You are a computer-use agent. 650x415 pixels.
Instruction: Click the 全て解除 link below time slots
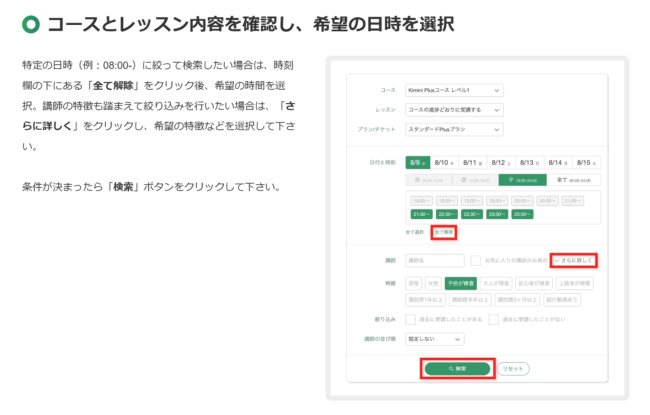point(443,231)
